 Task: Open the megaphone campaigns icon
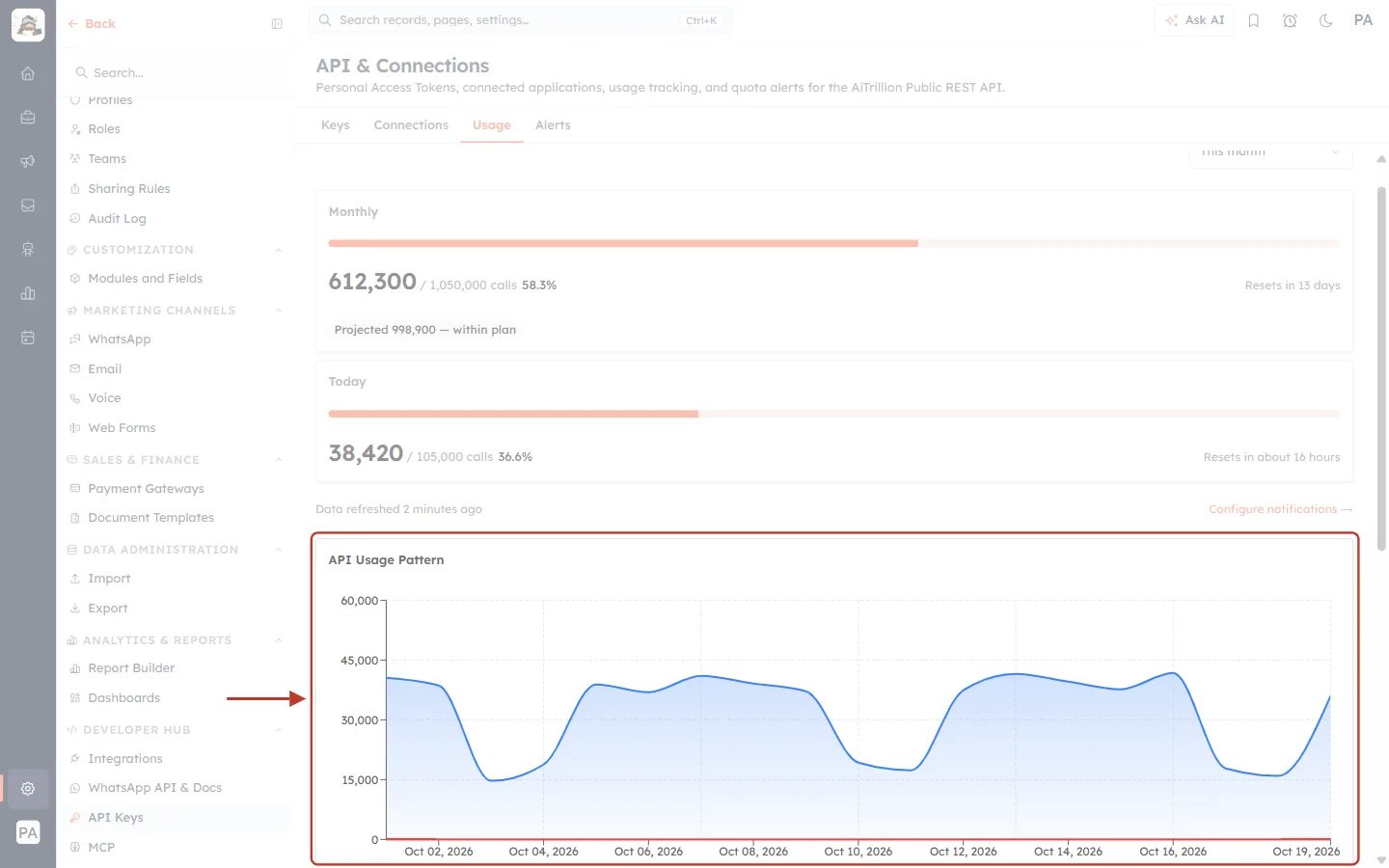[x=28, y=161]
